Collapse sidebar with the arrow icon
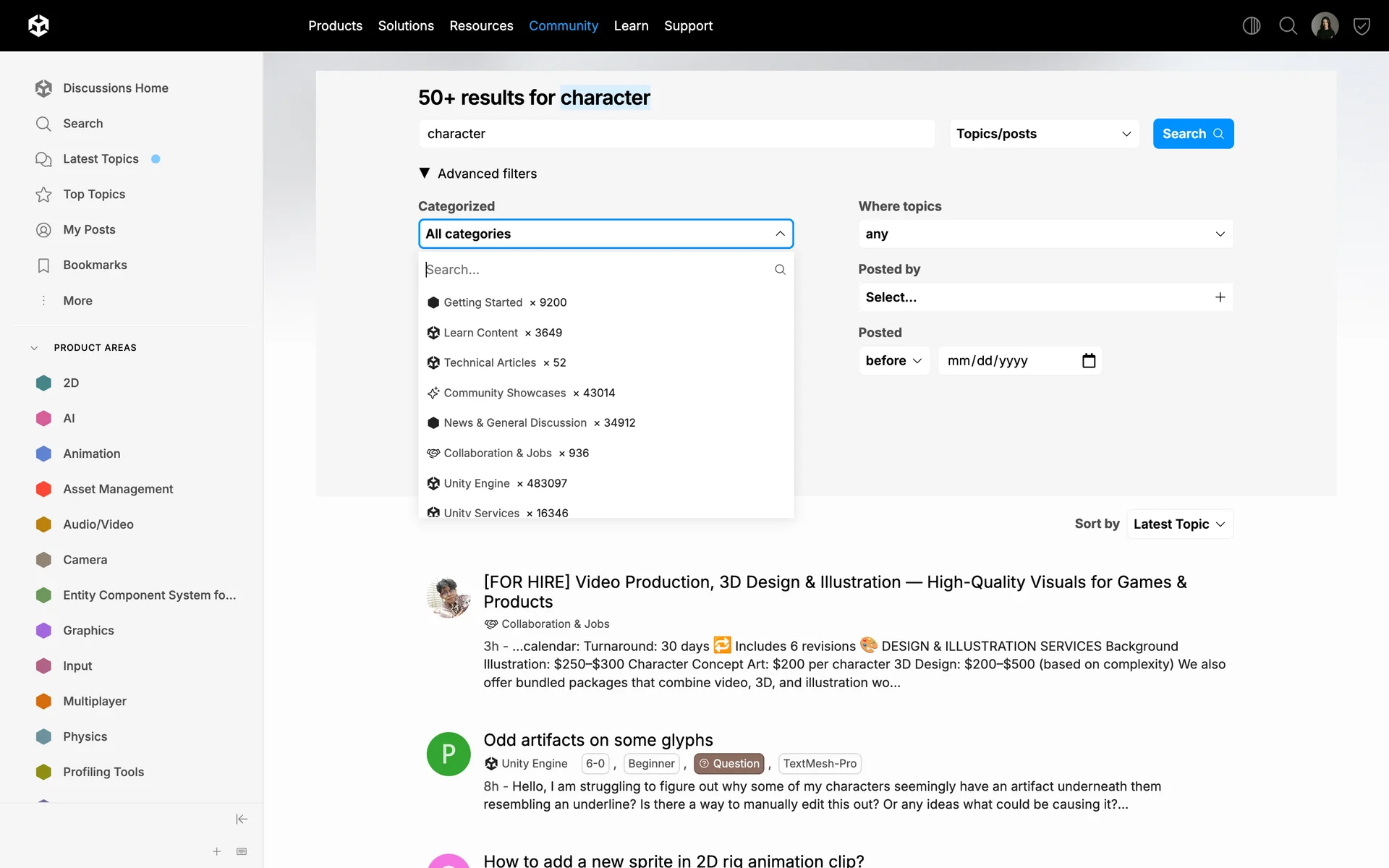The width and height of the screenshot is (1389, 868). (242, 819)
